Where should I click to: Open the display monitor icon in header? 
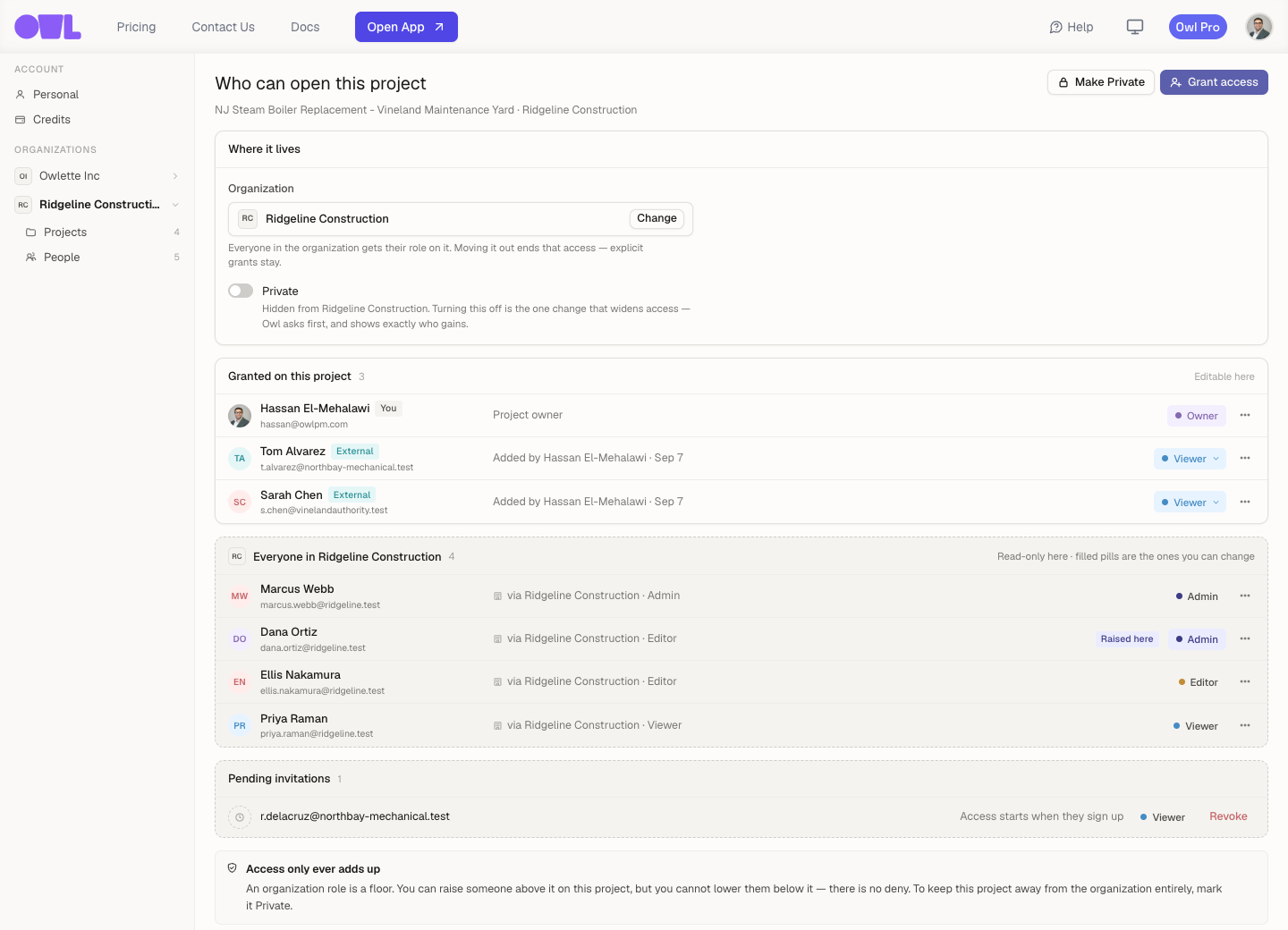pos(1135,27)
